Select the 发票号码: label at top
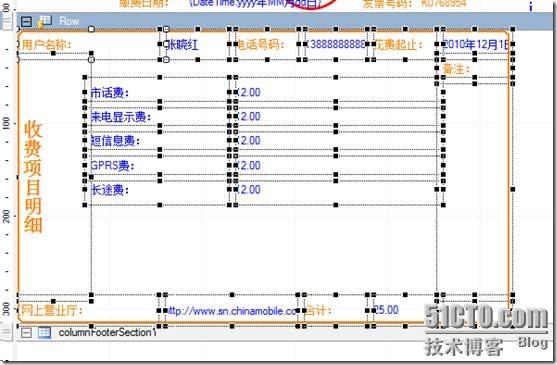This screenshot has height=365, width=557. pyautogui.click(x=388, y=4)
